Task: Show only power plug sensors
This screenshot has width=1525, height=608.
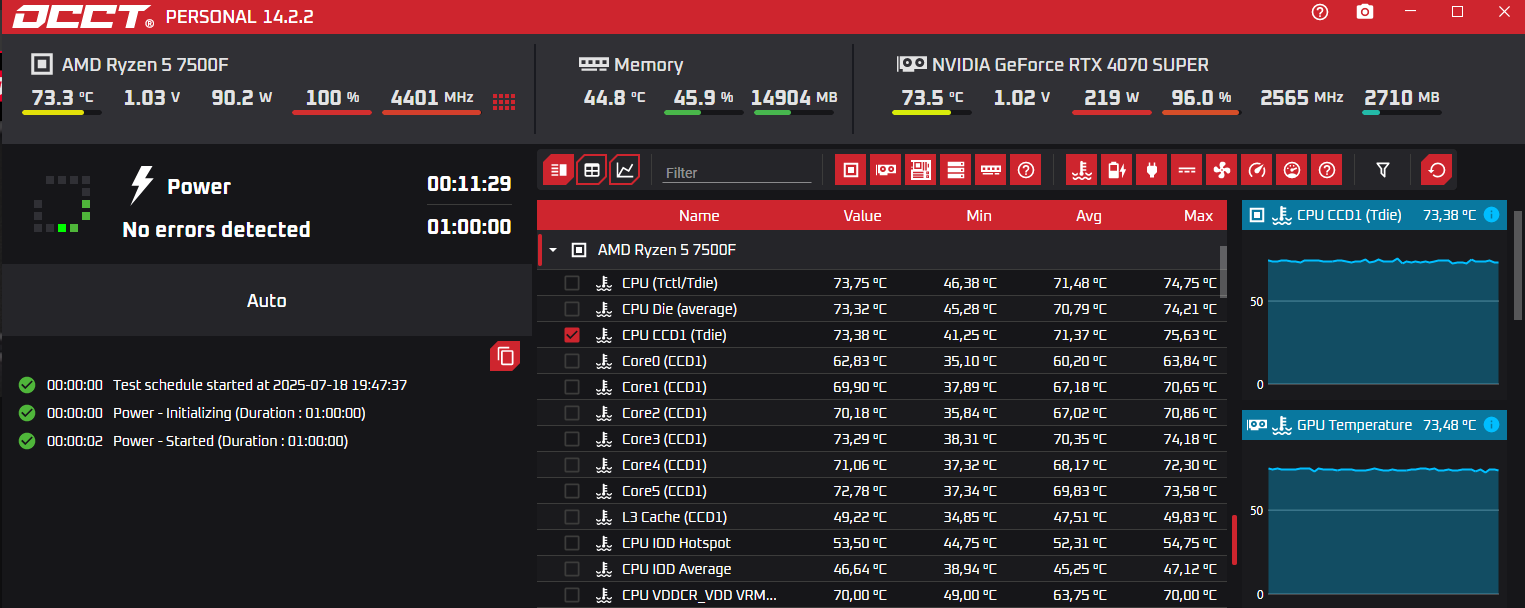Action: (x=1151, y=170)
